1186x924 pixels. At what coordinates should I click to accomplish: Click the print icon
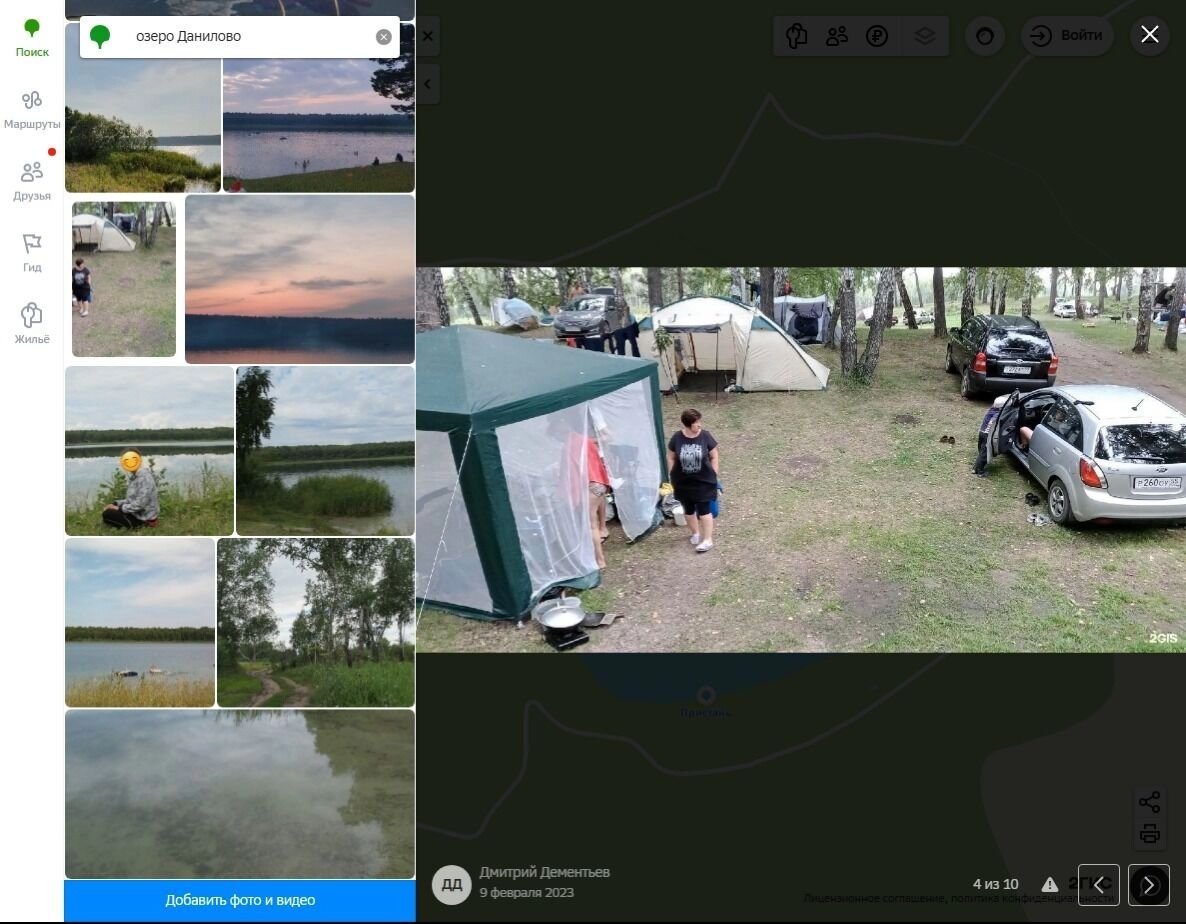(1149, 834)
